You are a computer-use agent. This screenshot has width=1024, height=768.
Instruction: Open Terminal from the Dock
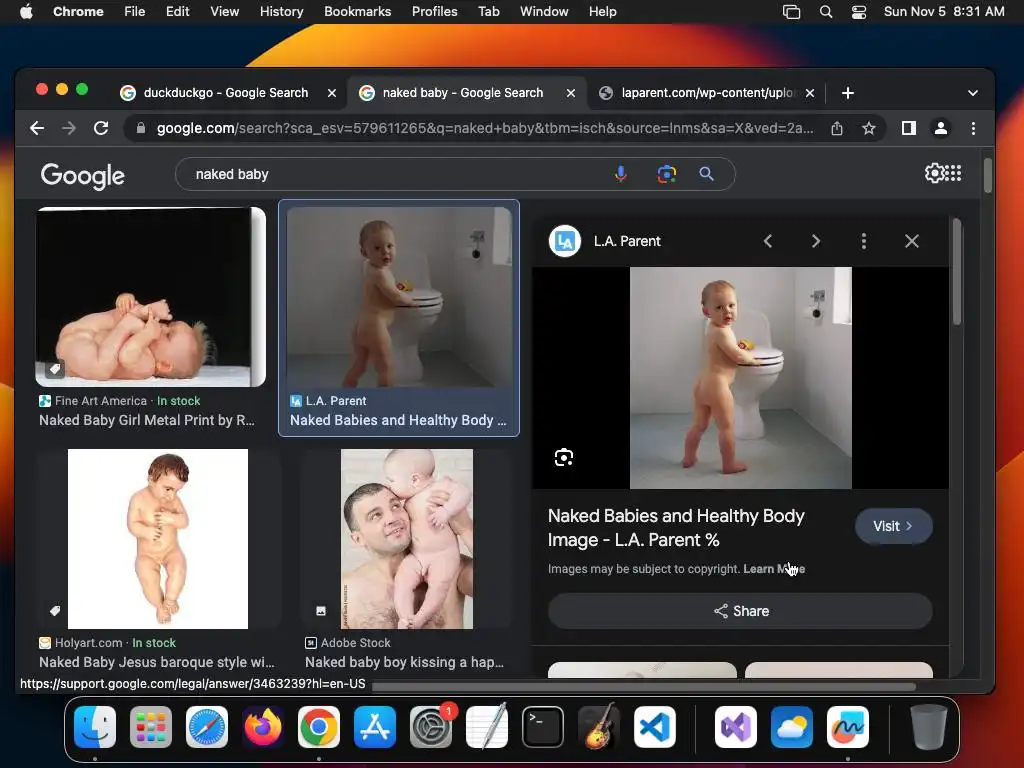[x=543, y=727]
